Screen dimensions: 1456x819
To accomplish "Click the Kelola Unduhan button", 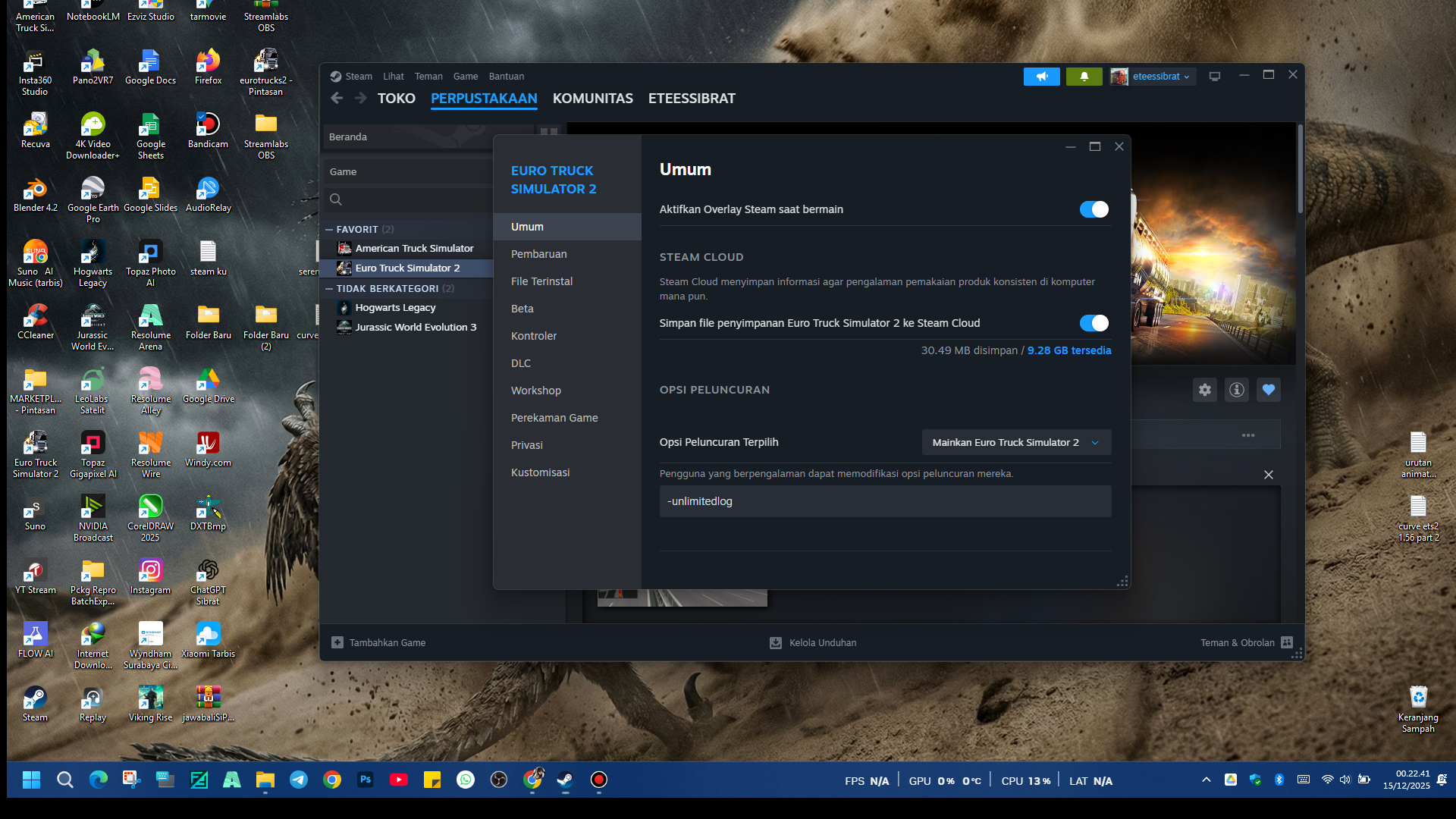I will [x=813, y=642].
